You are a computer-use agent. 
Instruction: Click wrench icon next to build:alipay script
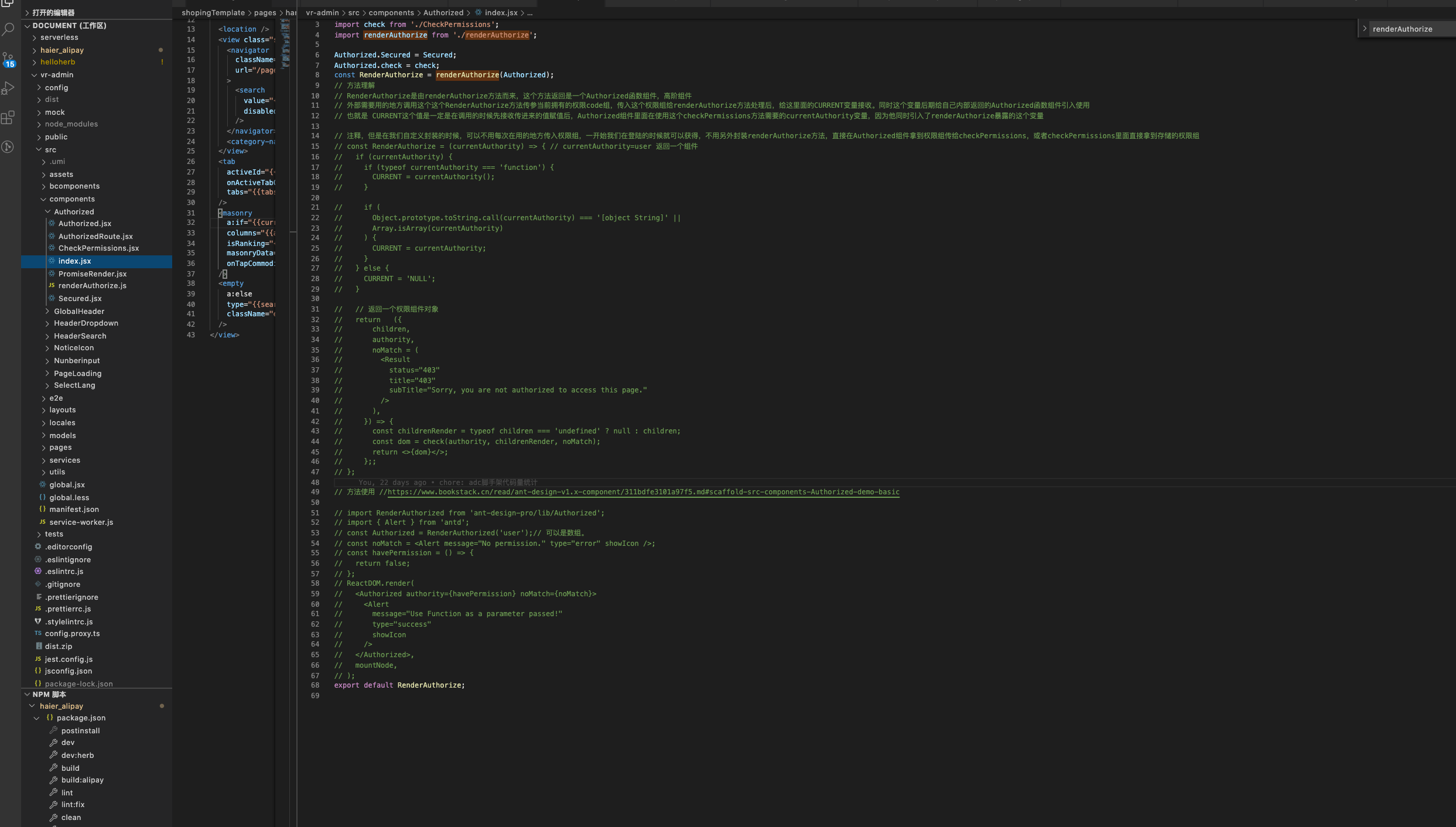pyautogui.click(x=53, y=780)
